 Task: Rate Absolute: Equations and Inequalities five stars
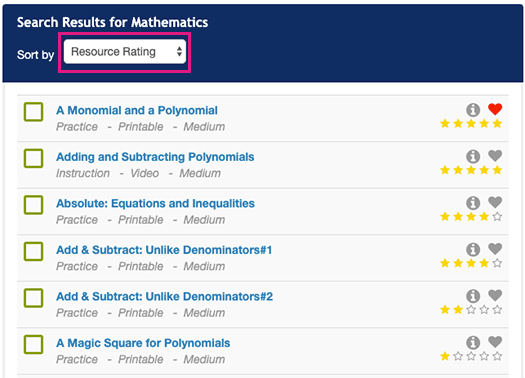498,217
